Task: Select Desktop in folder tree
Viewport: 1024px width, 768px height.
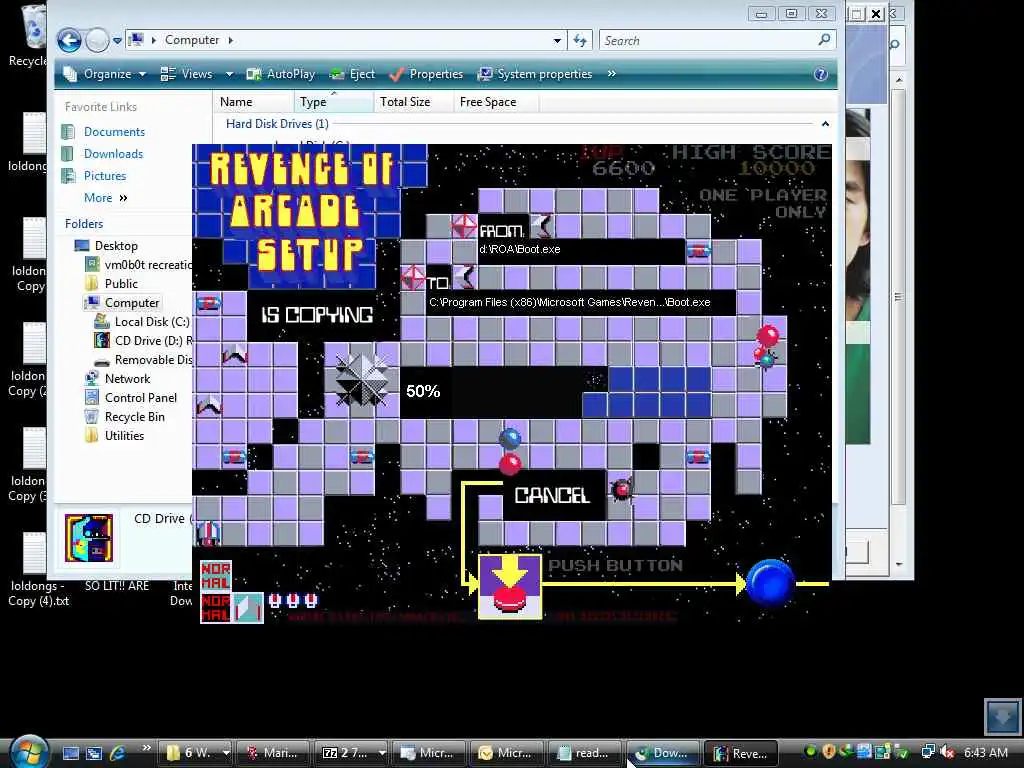Action: tap(106, 246)
